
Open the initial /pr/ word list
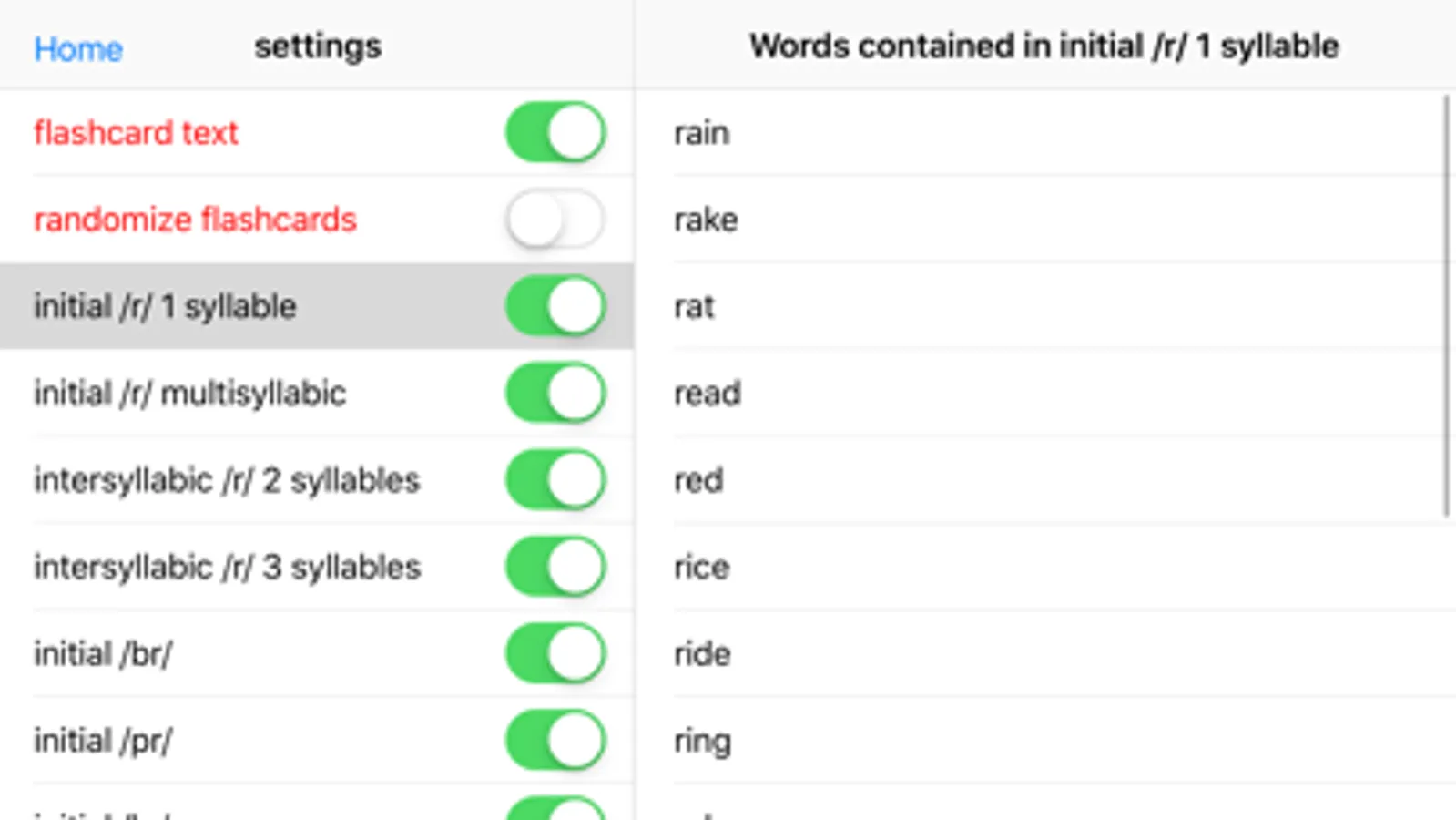103,740
